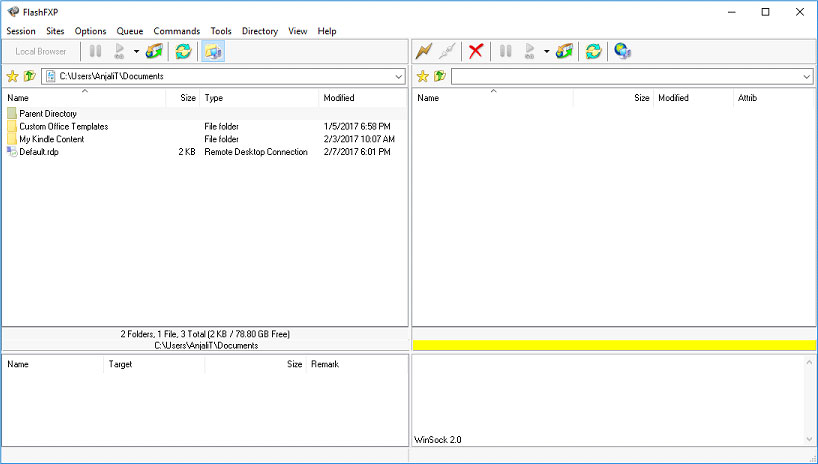Open the Help menu
The height and width of the screenshot is (464, 818).
(327, 31)
